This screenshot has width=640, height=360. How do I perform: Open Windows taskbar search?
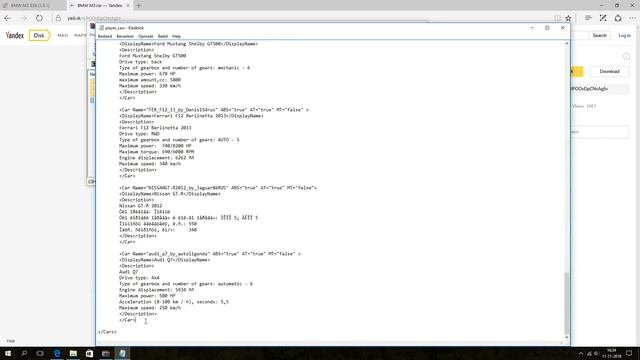24,353
